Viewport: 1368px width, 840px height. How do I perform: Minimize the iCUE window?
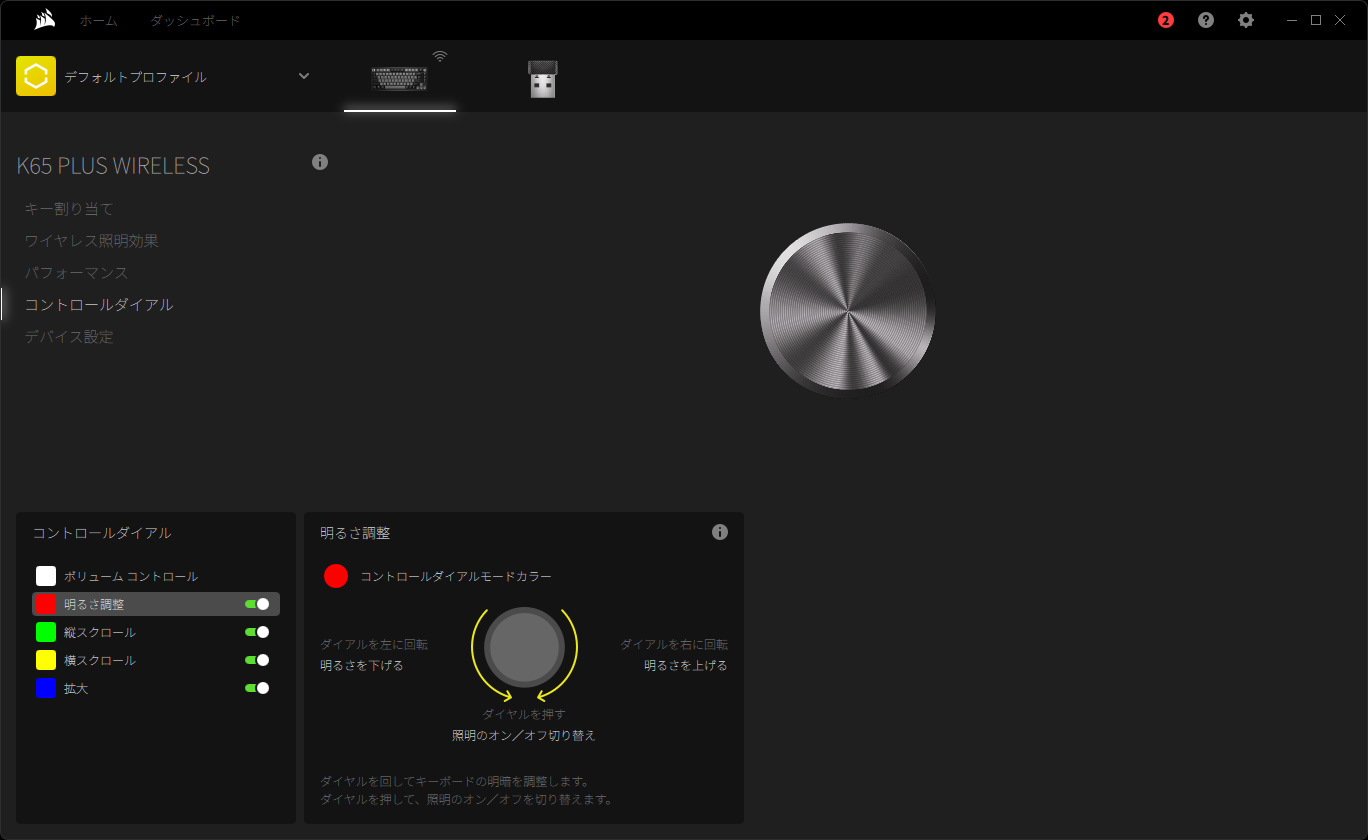pyautogui.click(x=1292, y=20)
